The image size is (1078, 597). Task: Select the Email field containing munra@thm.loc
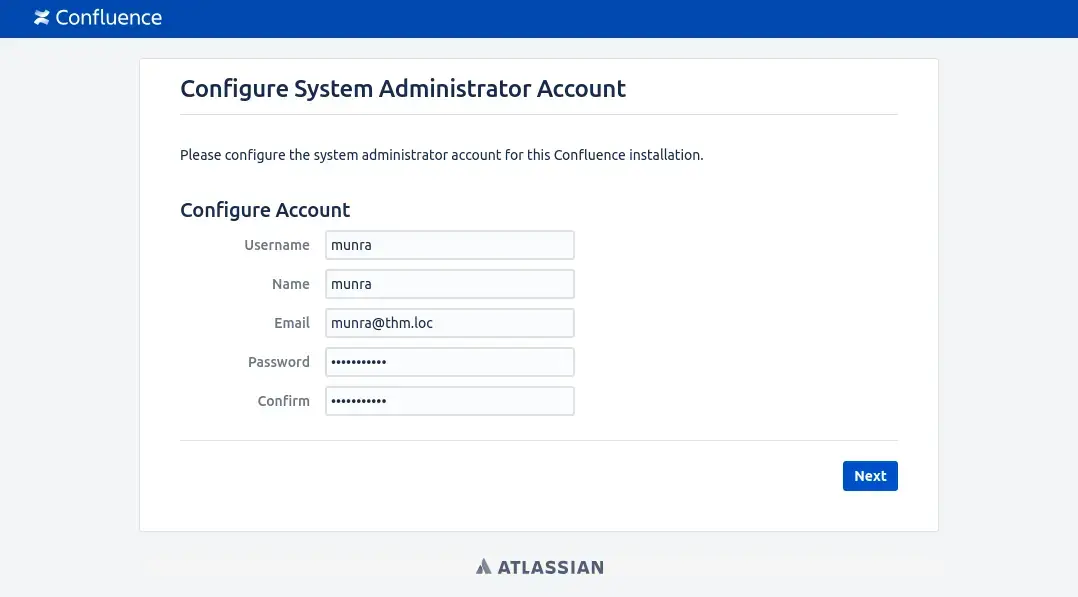click(450, 323)
